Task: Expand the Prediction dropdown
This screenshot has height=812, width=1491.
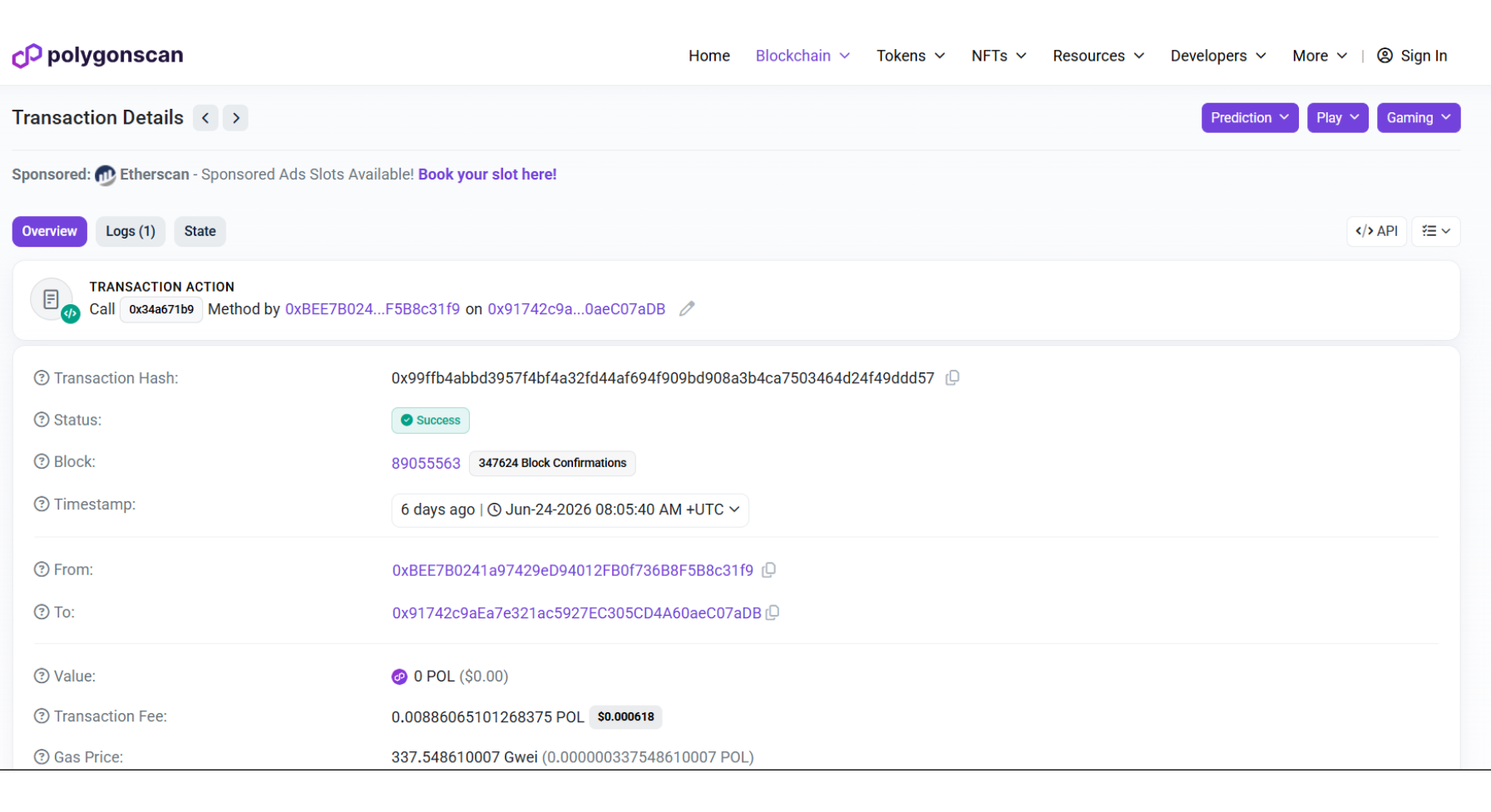Action: (1250, 118)
